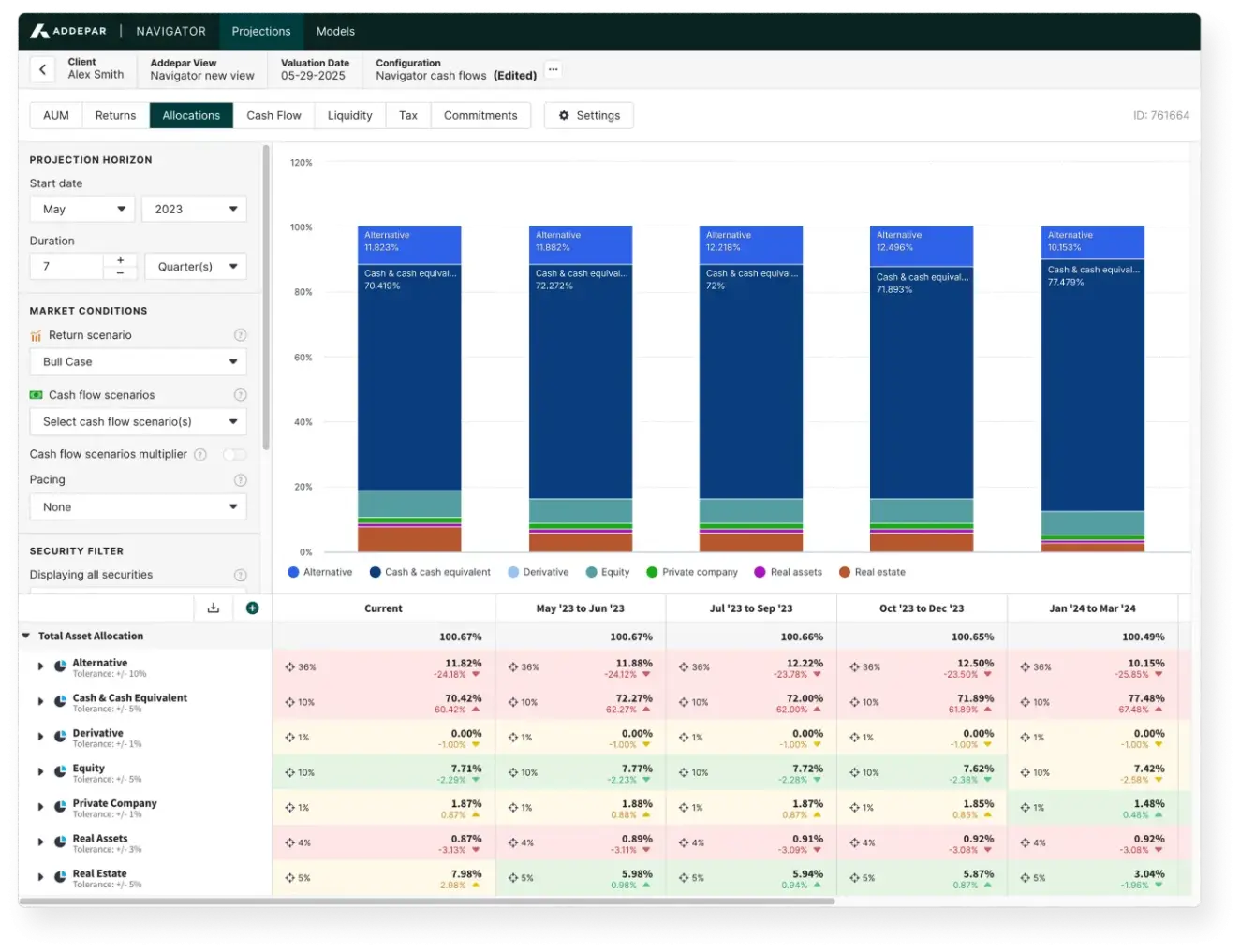Open the Return scenario Bull Case dropdown
The height and width of the screenshot is (952, 1240).
click(139, 362)
